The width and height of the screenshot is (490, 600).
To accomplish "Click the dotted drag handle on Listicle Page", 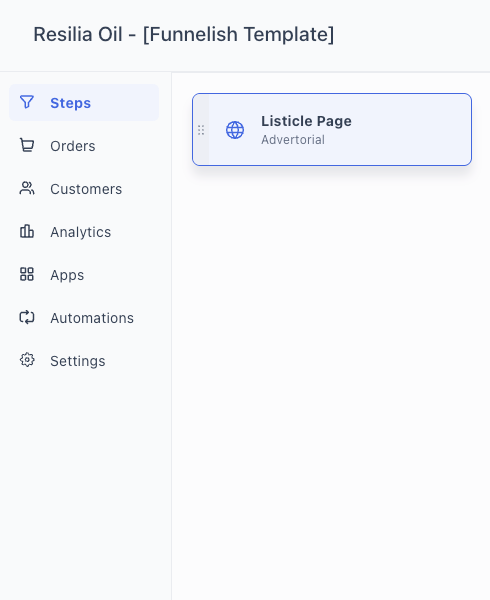I will click(x=201, y=130).
